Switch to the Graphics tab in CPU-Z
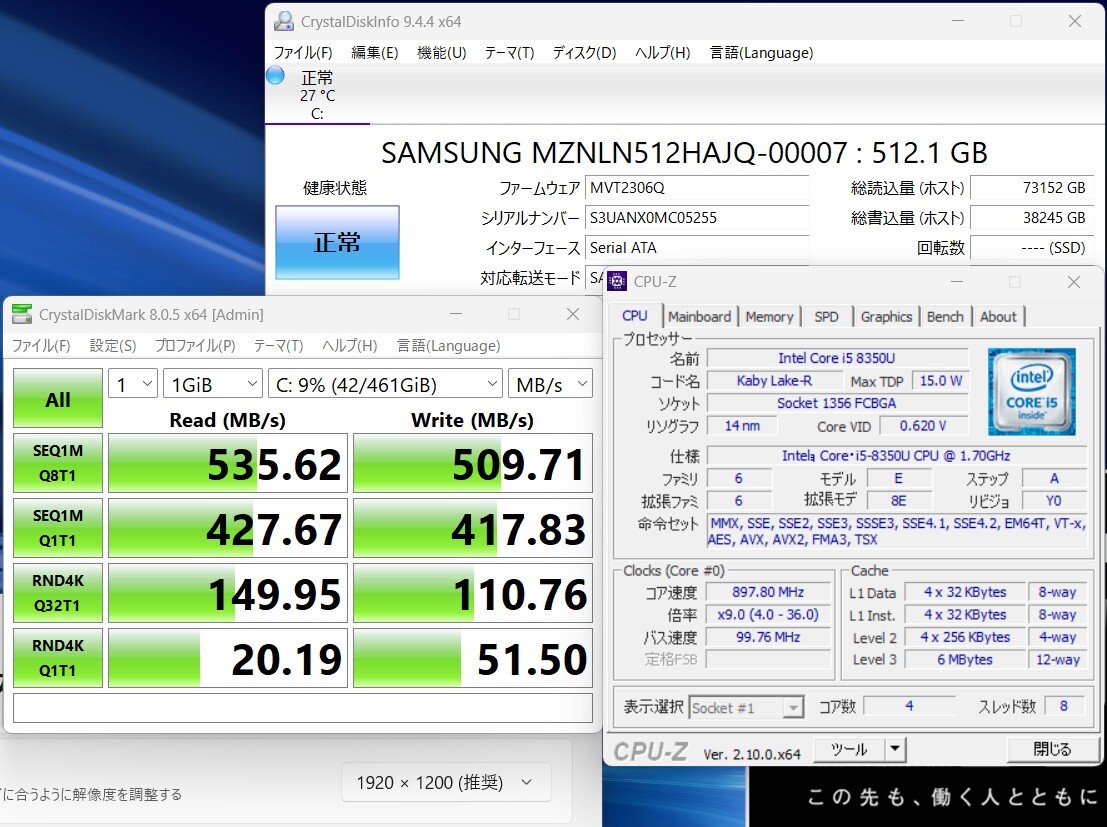 point(886,317)
